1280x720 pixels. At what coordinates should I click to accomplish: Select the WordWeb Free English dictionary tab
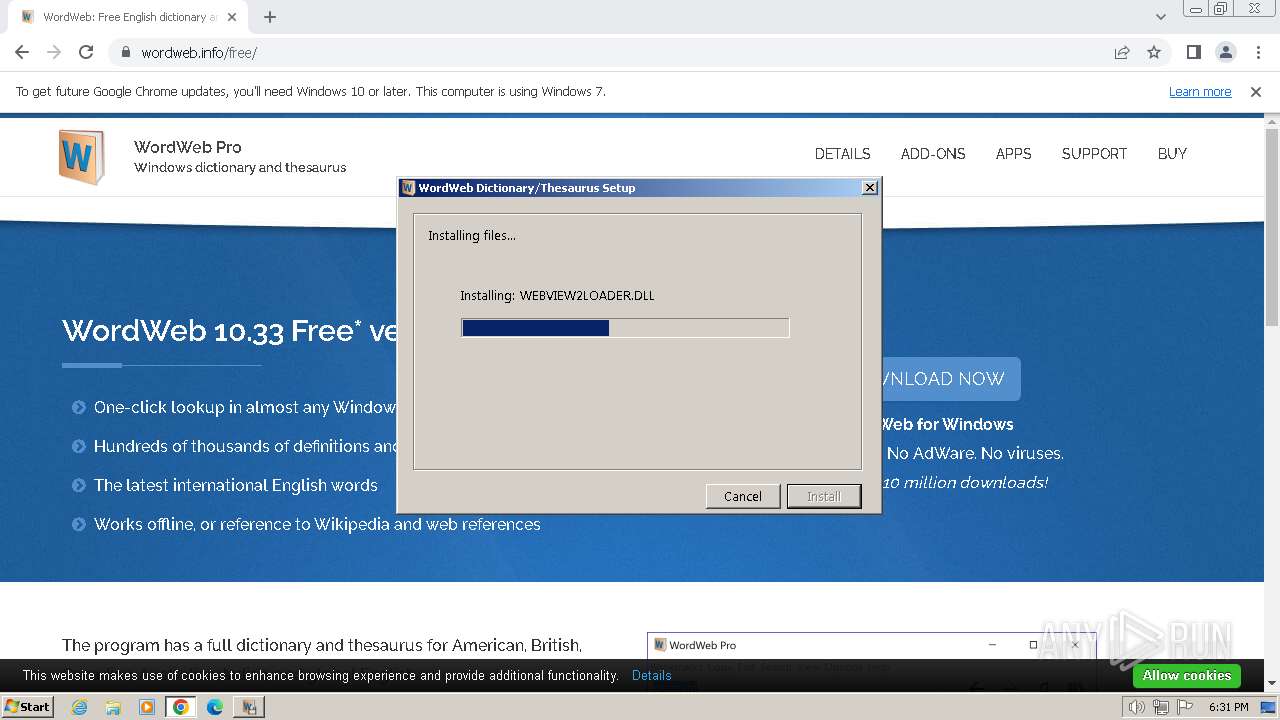(x=130, y=17)
